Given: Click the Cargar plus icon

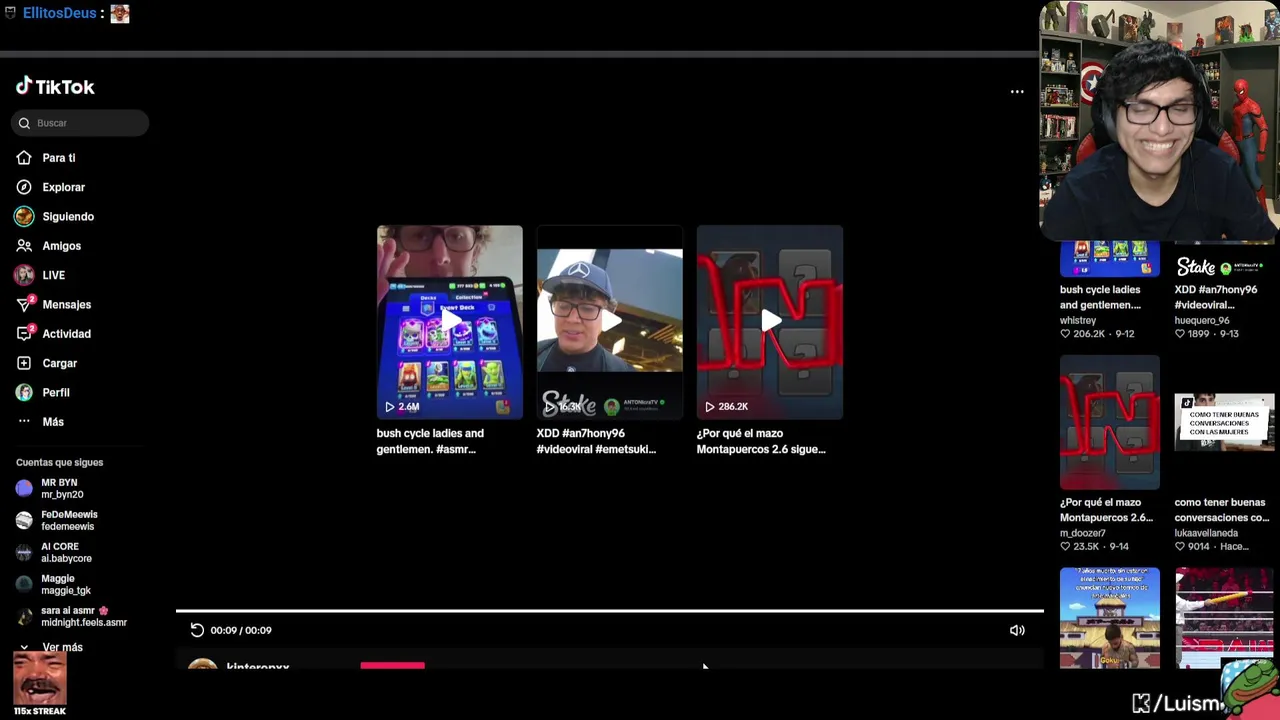Looking at the screenshot, I should 24,363.
